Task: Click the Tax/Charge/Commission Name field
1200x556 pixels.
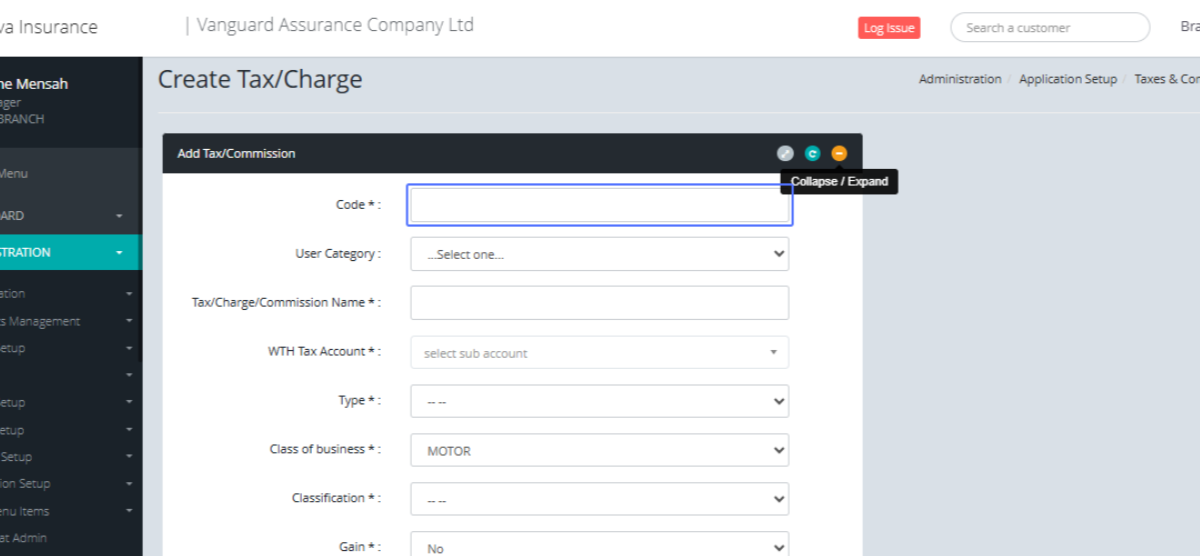Action: 599,303
